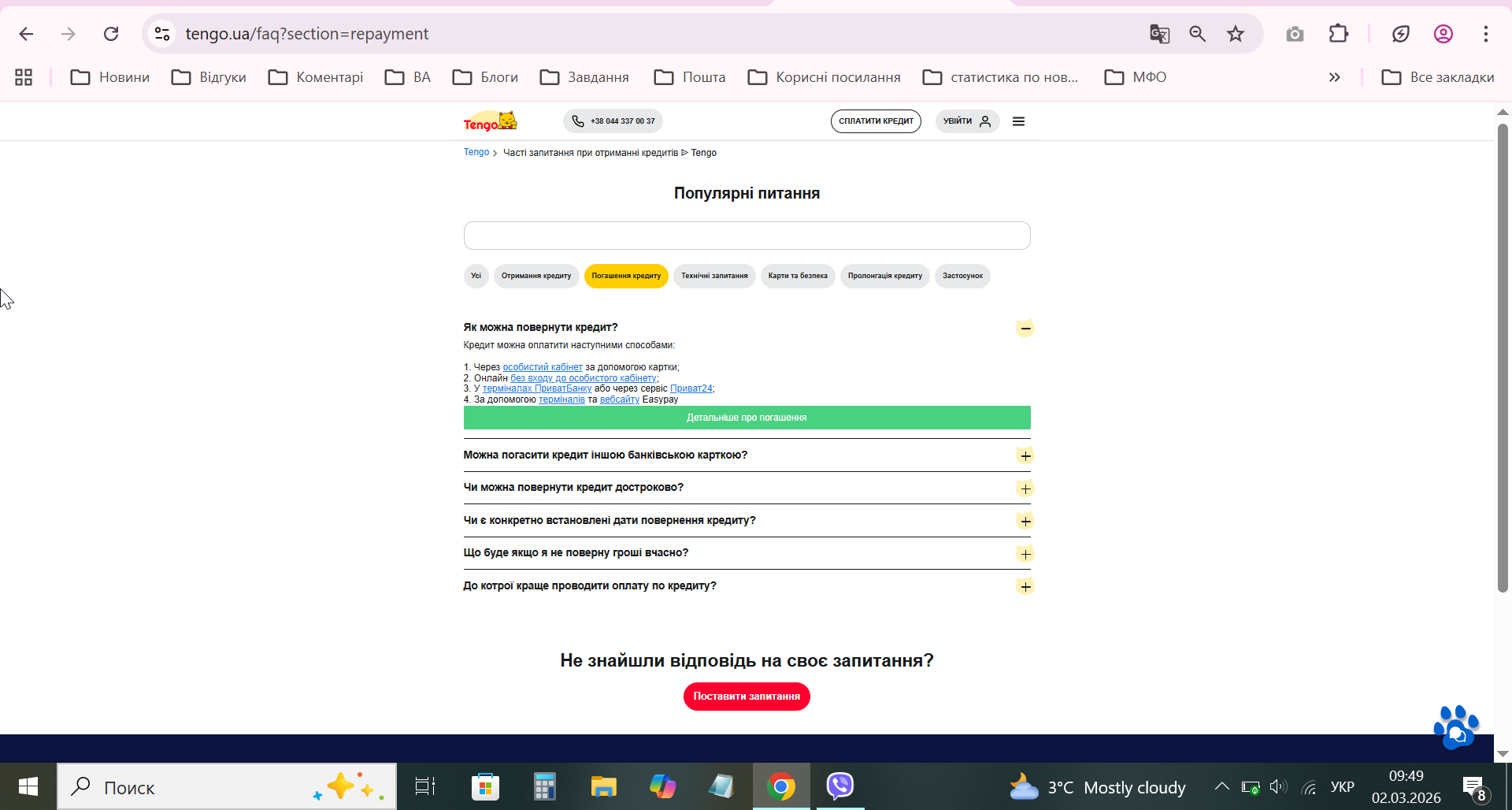Open the notification center icon

click(1474, 787)
